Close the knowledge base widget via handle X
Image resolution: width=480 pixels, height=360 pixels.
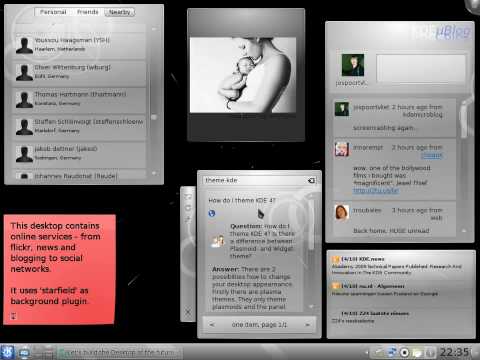(x=188, y=312)
